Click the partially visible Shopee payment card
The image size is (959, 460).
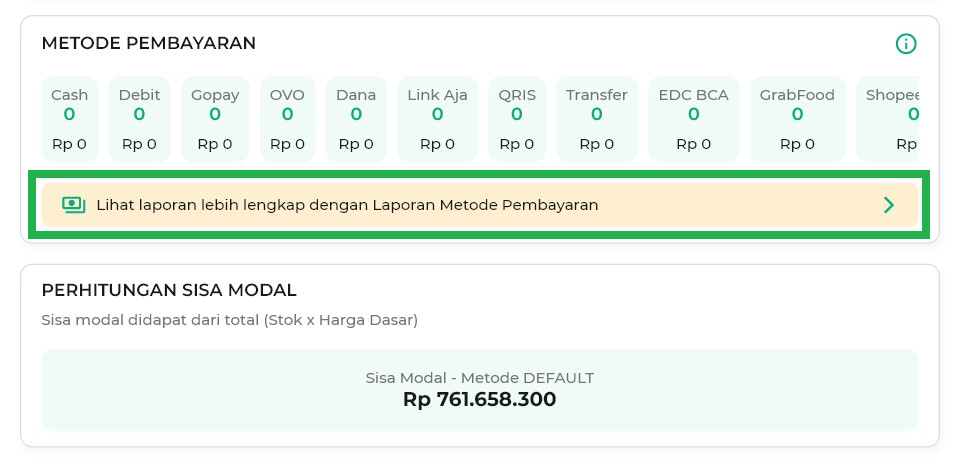(x=890, y=119)
